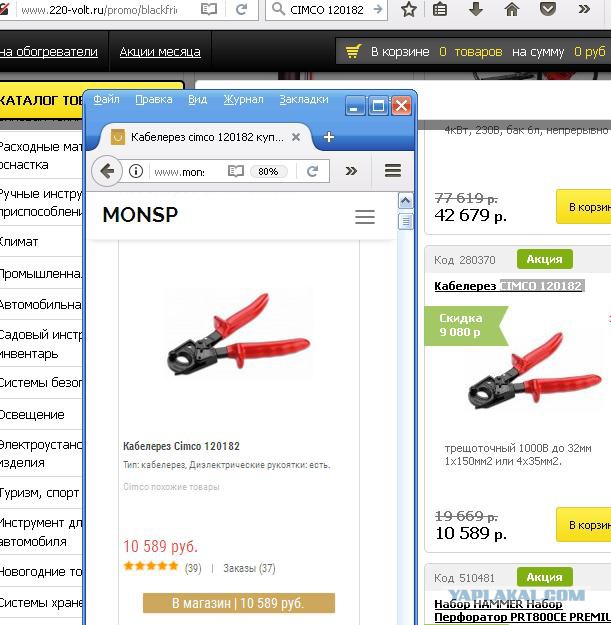Add the 10 589 р. cable cutter to cart

point(584,525)
